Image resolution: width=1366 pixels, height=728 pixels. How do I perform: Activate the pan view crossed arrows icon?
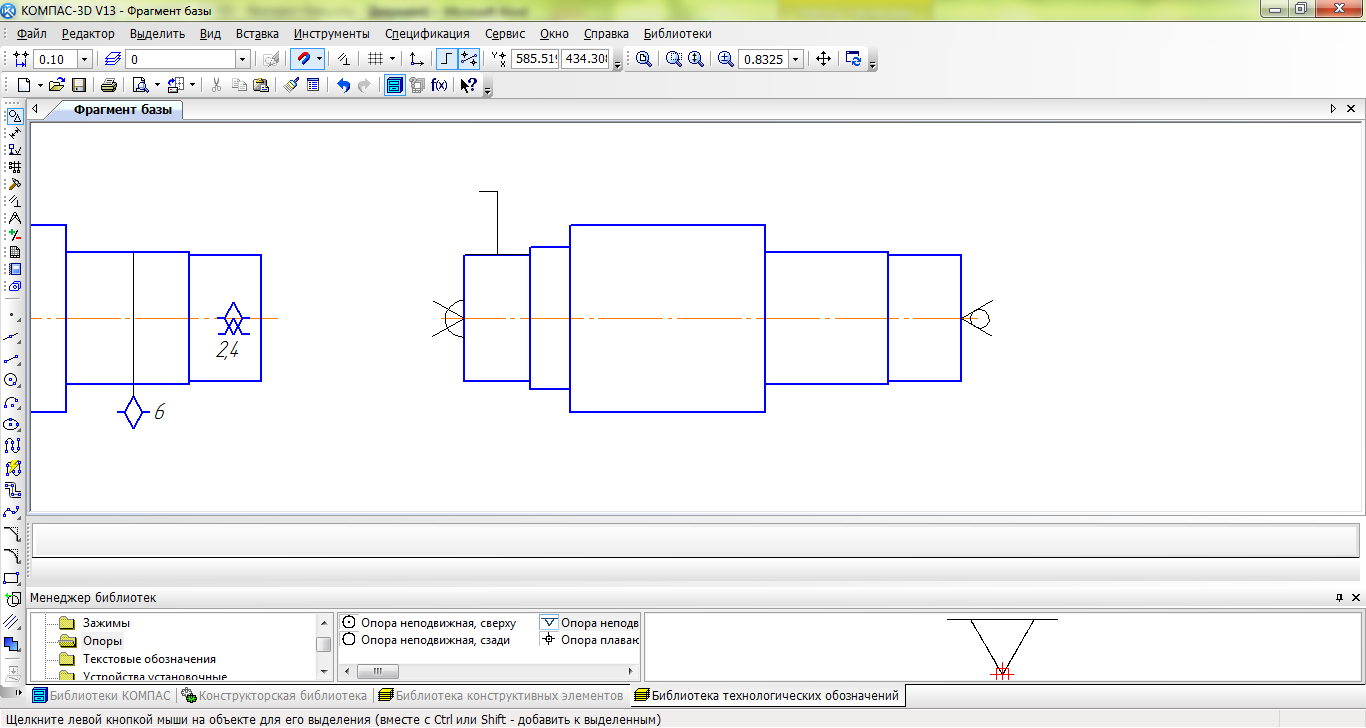tap(823, 59)
